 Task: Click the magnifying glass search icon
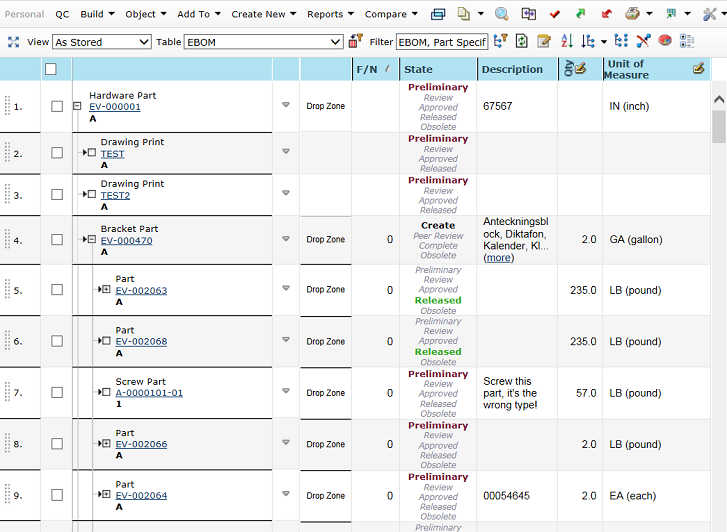pyautogui.click(x=502, y=14)
